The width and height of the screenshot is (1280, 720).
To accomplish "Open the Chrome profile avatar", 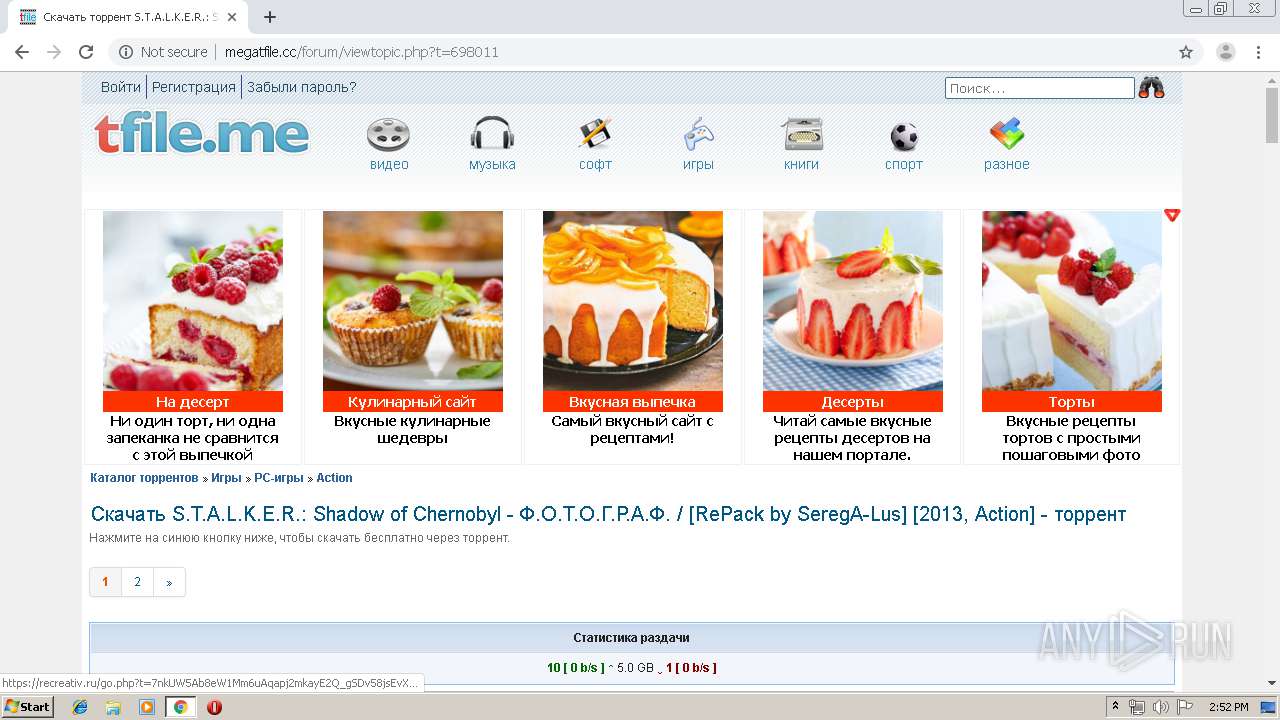I will pos(1225,52).
